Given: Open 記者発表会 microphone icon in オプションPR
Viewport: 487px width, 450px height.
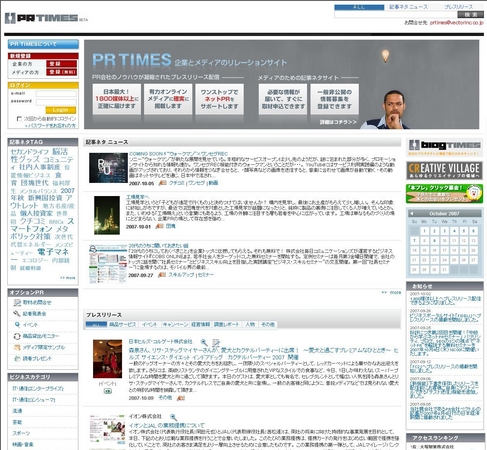Looking at the screenshot, I should pos(17,314).
